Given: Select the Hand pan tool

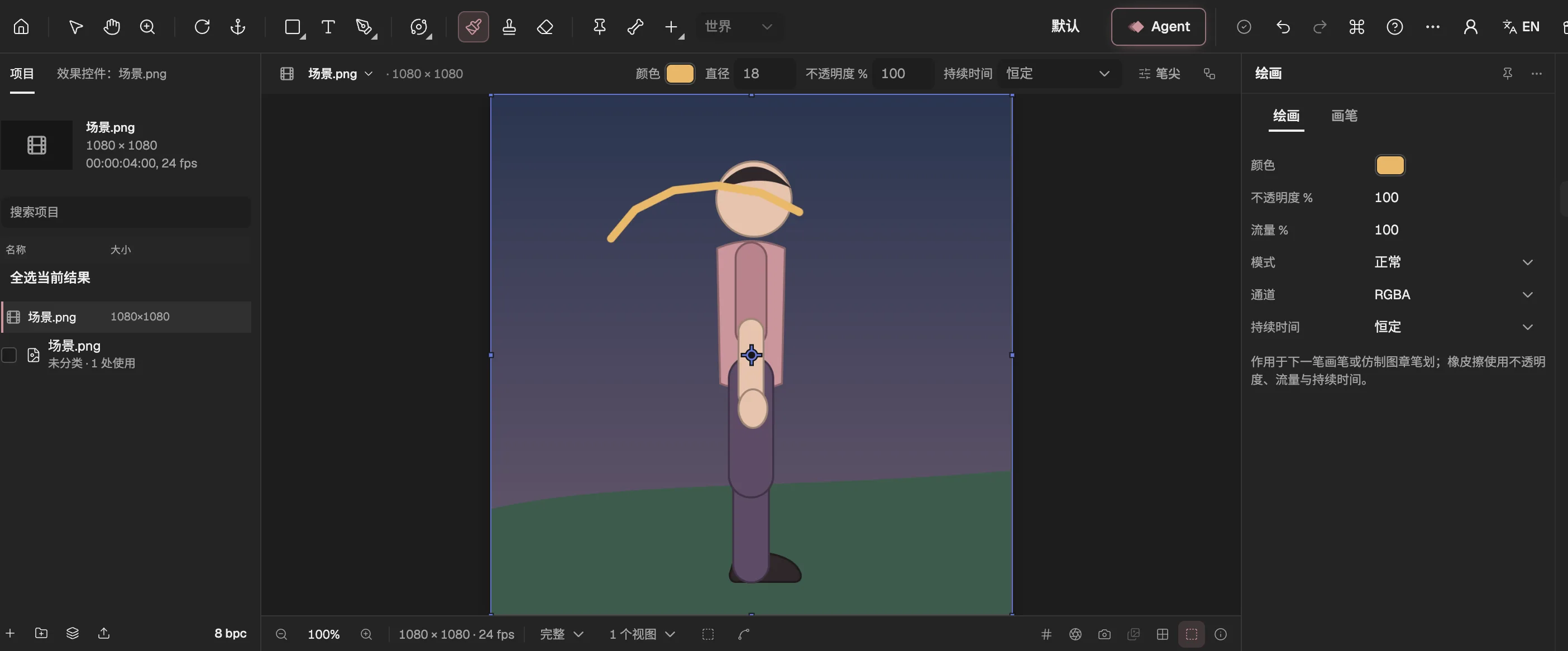Looking at the screenshot, I should tap(111, 27).
